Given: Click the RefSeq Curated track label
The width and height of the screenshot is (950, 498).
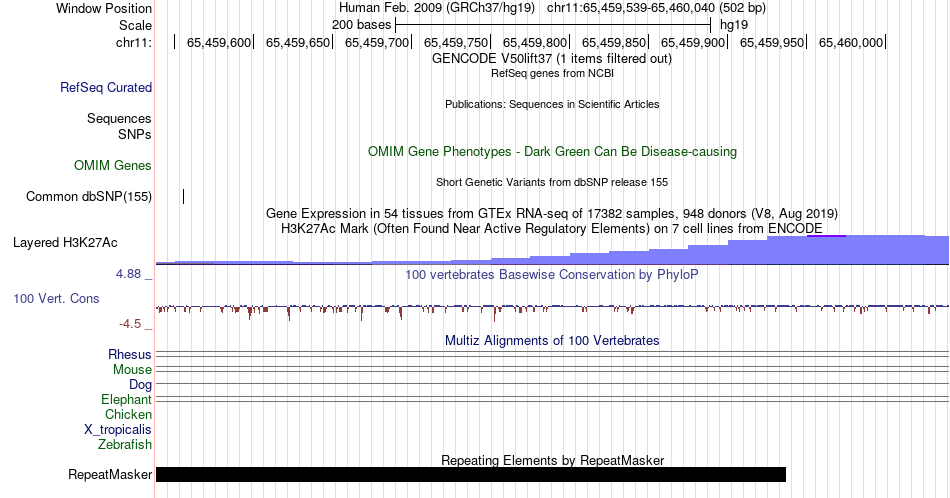Looking at the screenshot, I should 106,87.
